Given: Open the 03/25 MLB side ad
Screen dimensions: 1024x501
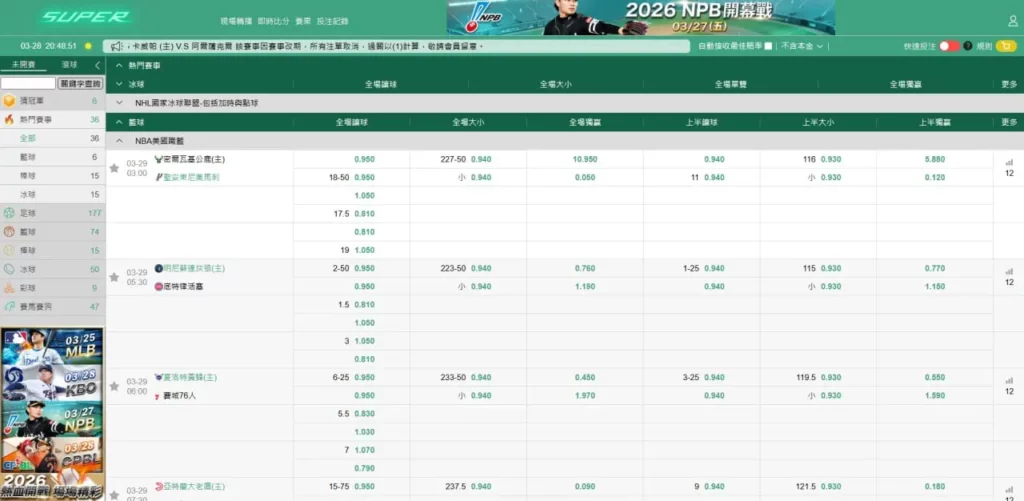Looking at the screenshot, I should click(x=53, y=347).
